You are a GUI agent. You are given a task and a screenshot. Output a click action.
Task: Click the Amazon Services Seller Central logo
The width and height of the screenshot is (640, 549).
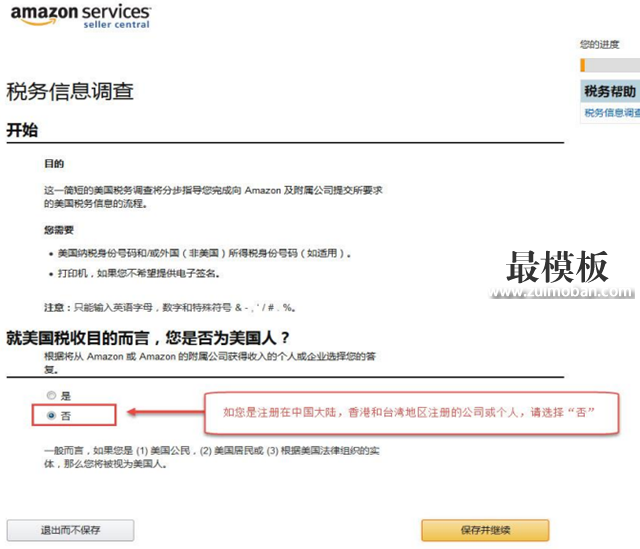click(x=81, y=16)
